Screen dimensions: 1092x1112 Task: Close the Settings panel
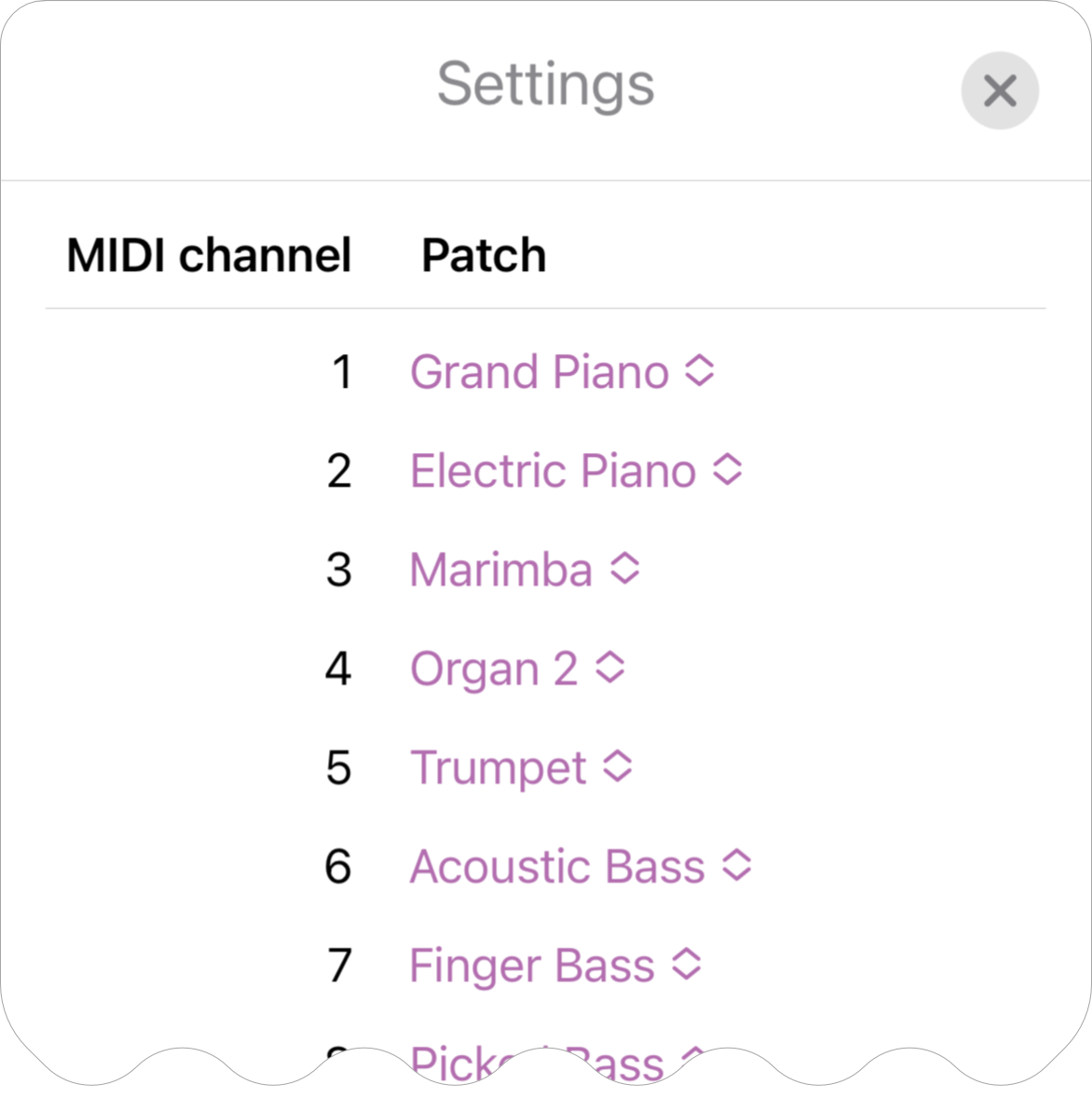pos(1000,90)
